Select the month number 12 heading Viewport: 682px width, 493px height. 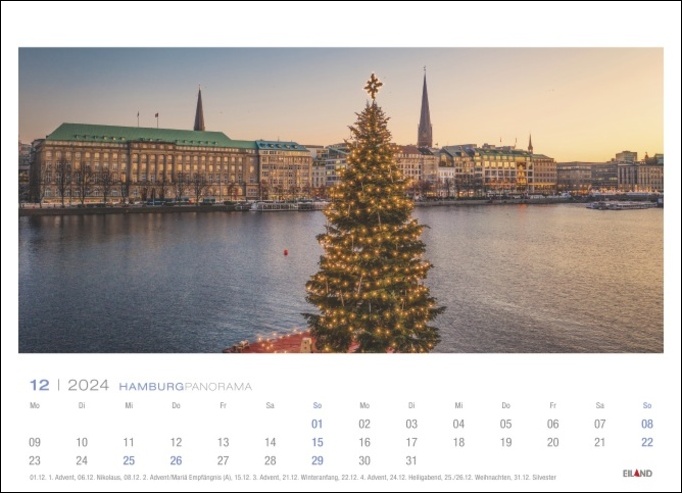[39, 385]
